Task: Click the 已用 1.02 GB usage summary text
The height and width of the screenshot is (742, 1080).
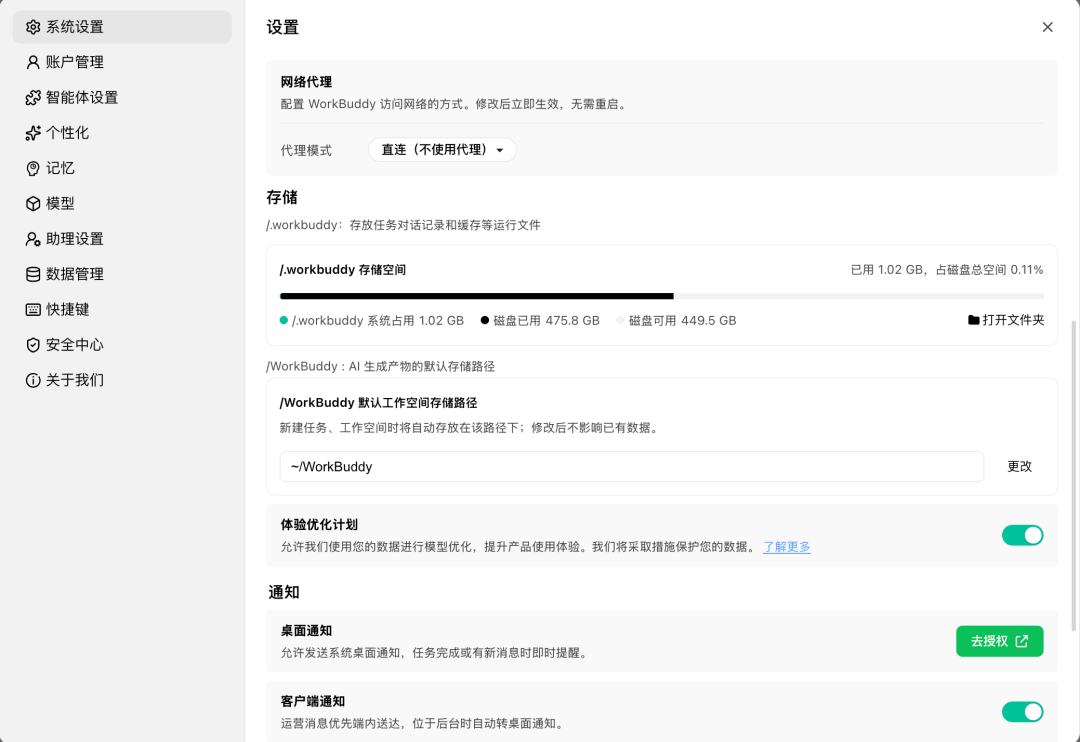Action: pos(946,270)
